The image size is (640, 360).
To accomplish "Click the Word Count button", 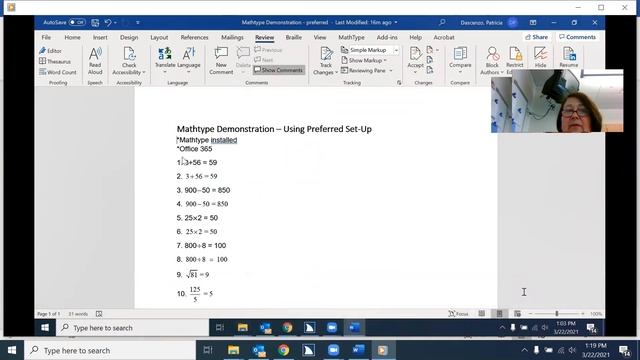I will point(58,72).
